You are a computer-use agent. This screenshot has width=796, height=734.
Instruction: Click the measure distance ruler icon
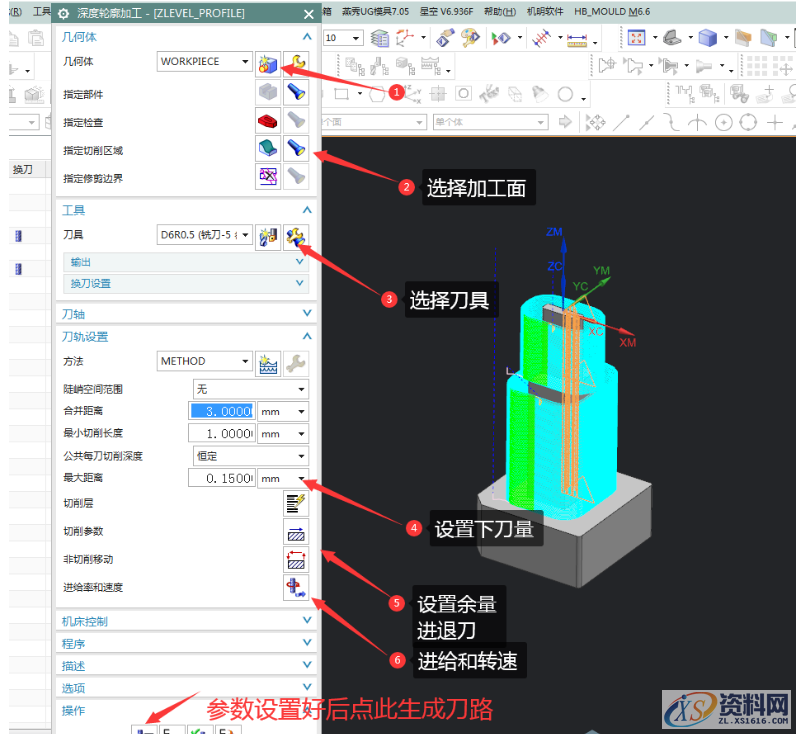point(577,39)
